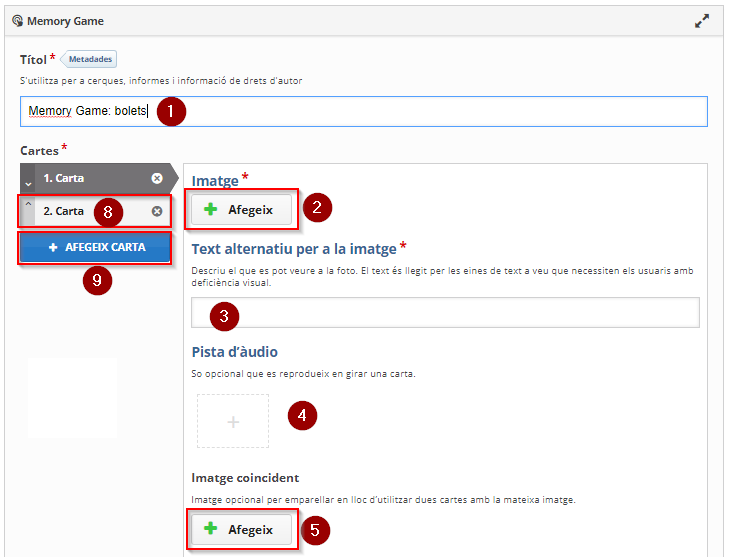Click green plus on Imatge coincident Afegeix
The height and width of the screenshot is (557, 731).
click(210, 529)
